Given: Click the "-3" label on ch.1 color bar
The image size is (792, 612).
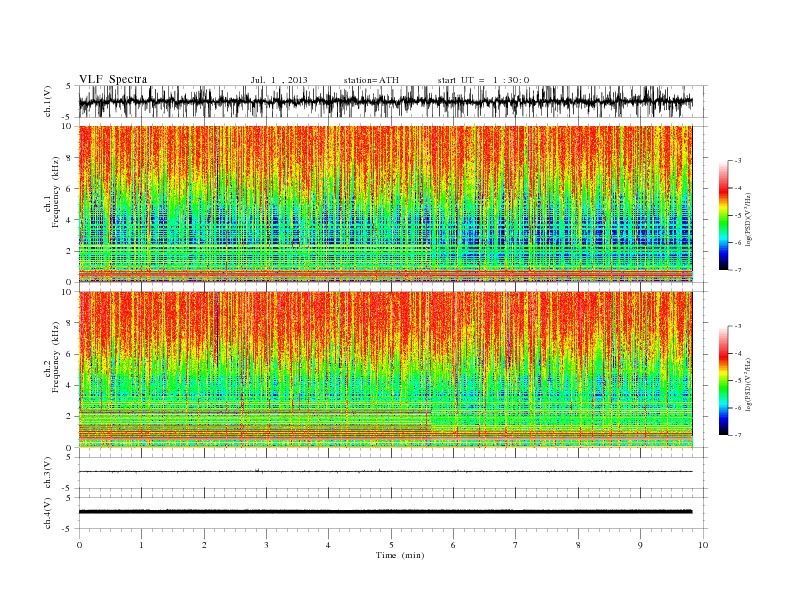Looking at the screenshot, I should tap(737, 161).
